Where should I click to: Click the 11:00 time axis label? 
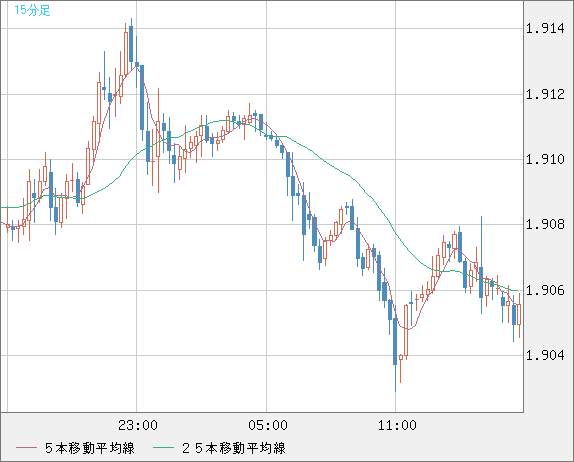(x=397, y=425)
